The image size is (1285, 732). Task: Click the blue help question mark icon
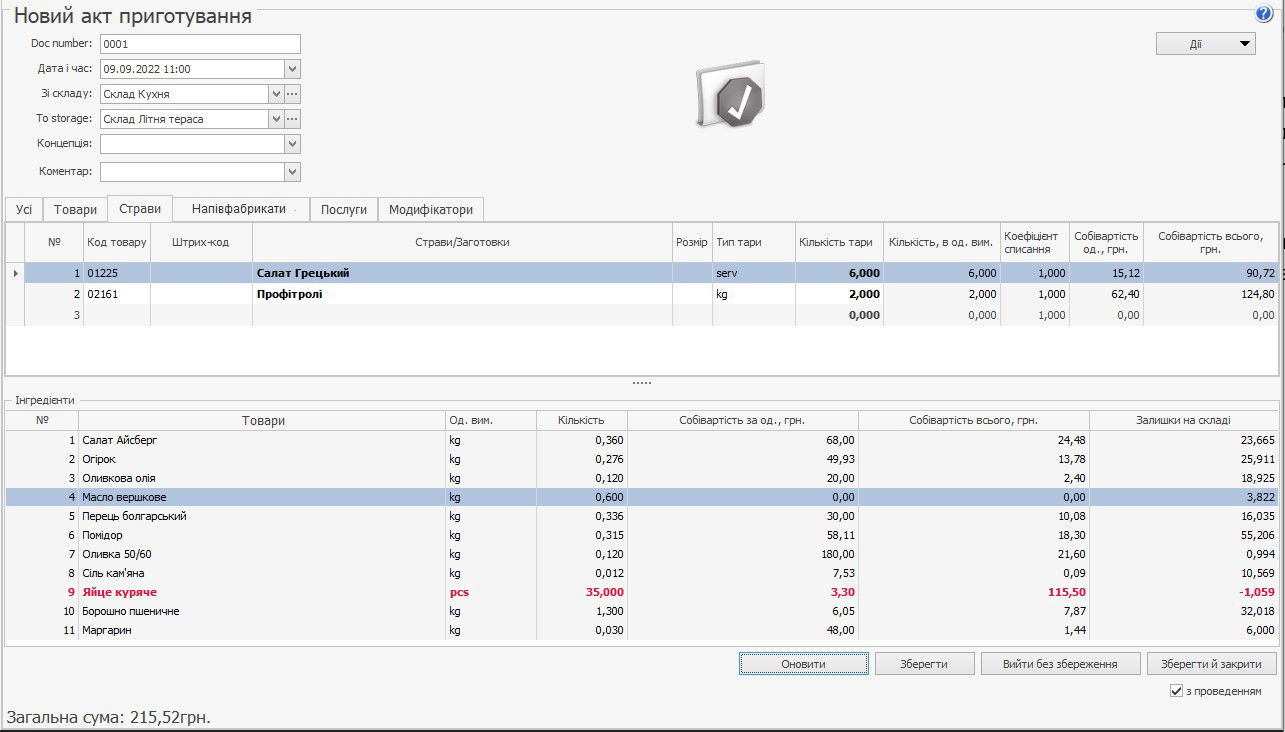click(1264, 14)
